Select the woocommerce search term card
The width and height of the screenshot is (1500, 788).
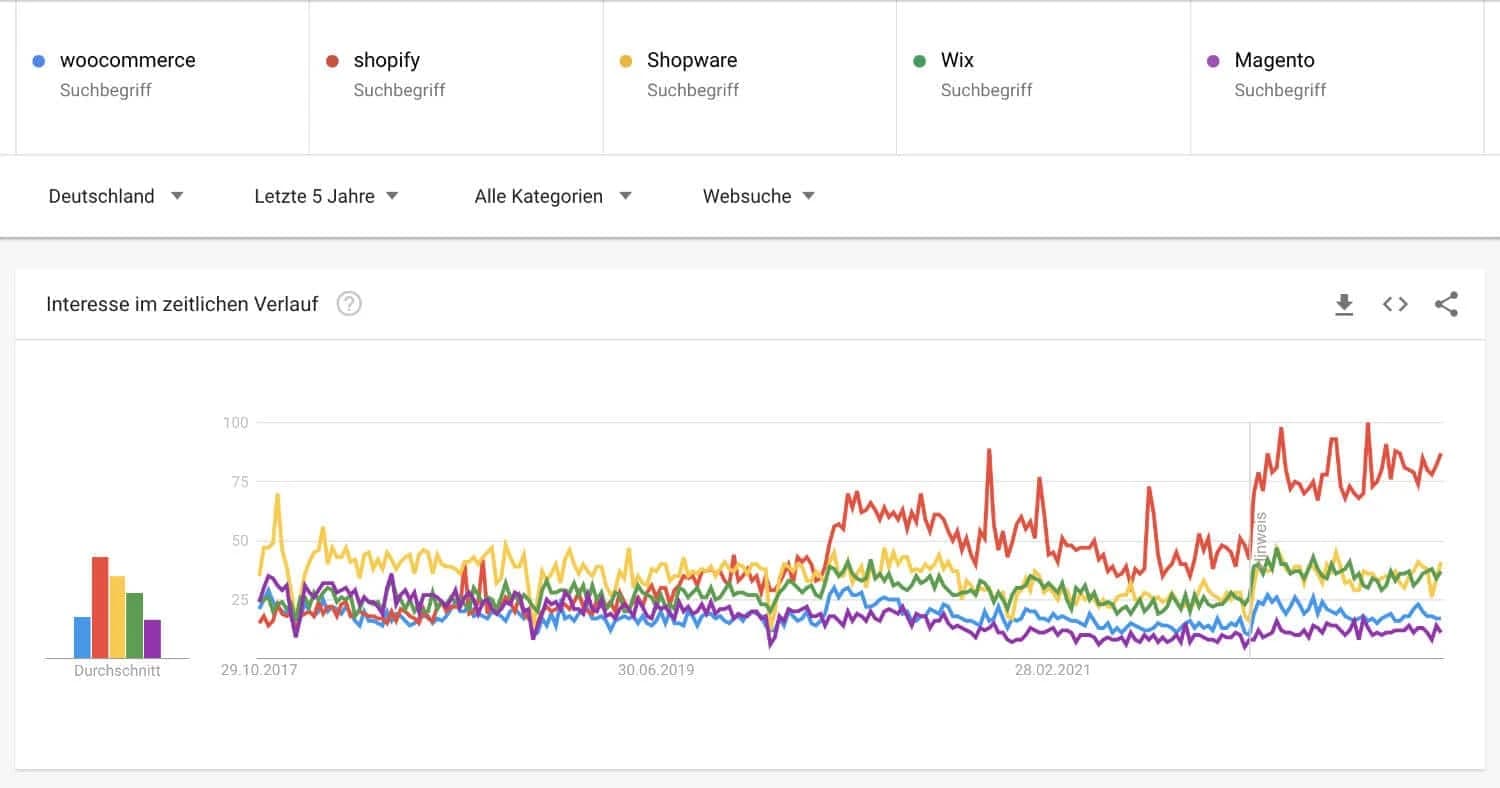(x=160, y=75)
